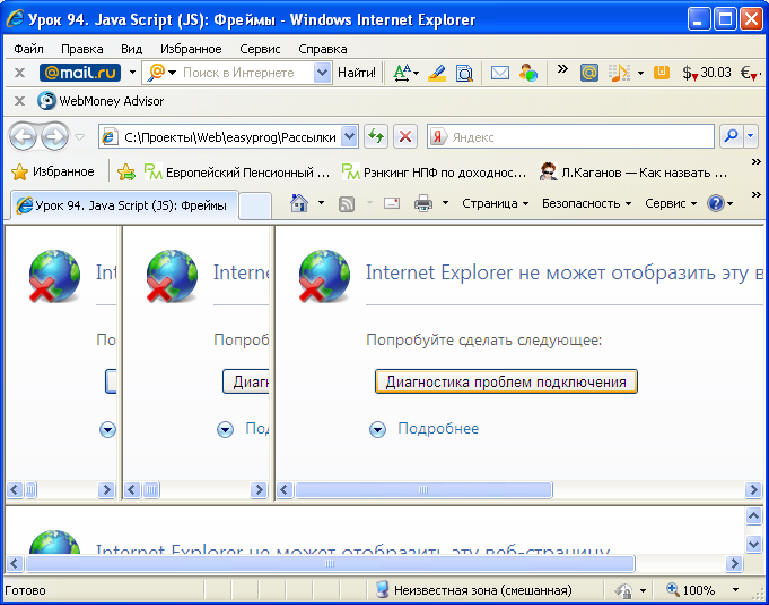
Task: Go back with the Back arrow button
Action: [x=23, y=137]
